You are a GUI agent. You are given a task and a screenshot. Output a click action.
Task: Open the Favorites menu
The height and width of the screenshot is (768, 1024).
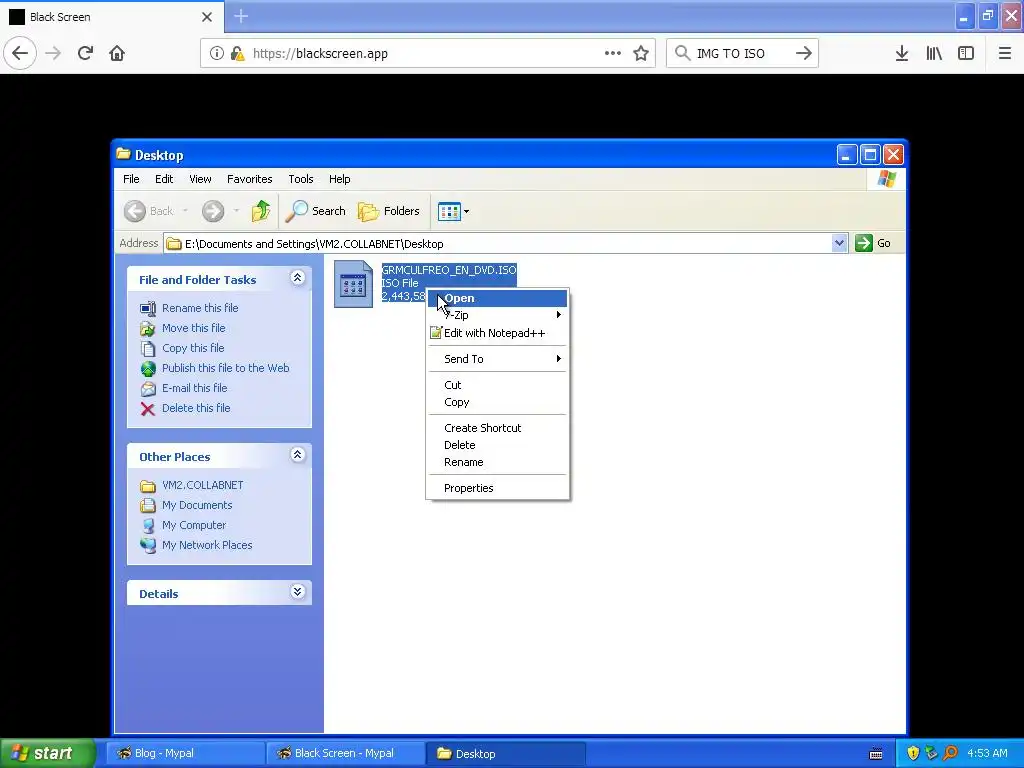coord(249,179)
